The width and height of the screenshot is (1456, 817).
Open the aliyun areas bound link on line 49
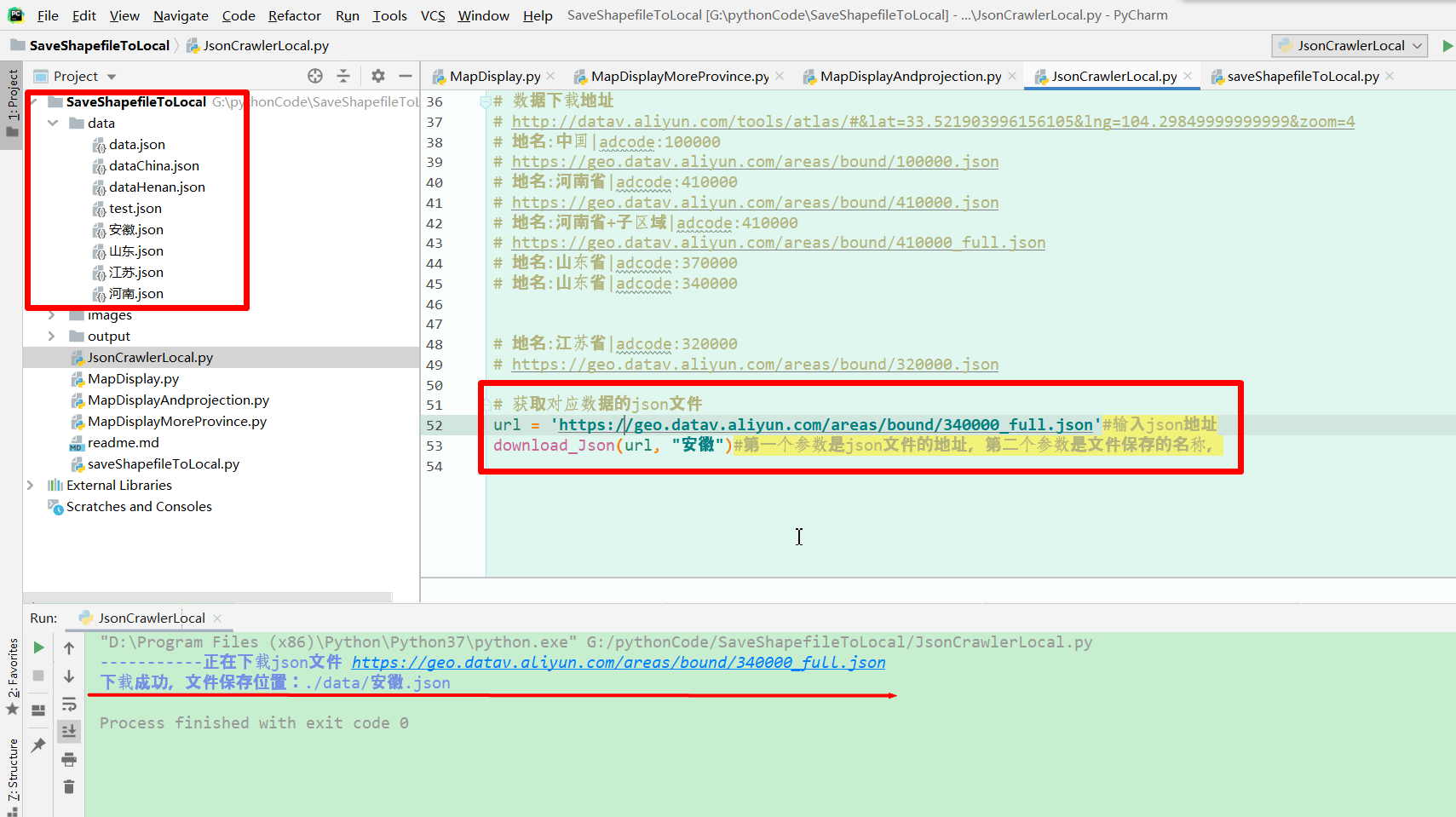pos(755,364)
